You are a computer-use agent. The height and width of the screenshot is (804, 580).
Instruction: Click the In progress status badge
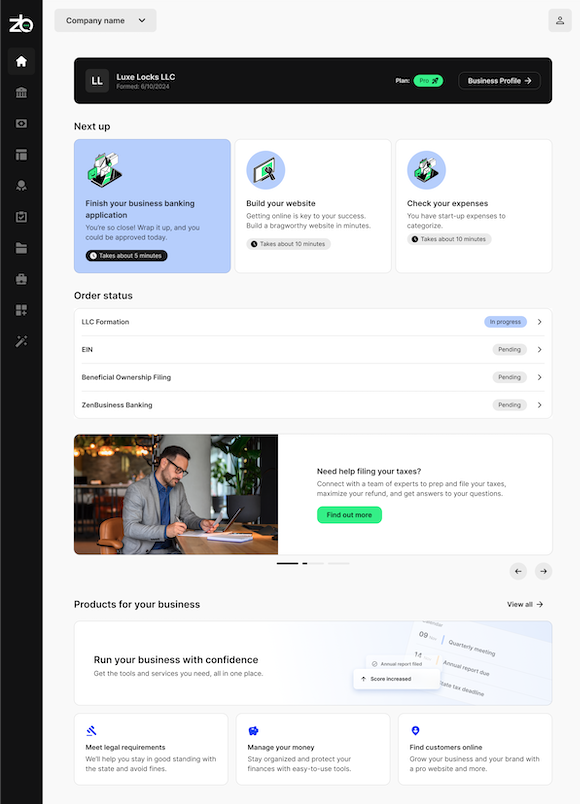[x=505, y=322]
